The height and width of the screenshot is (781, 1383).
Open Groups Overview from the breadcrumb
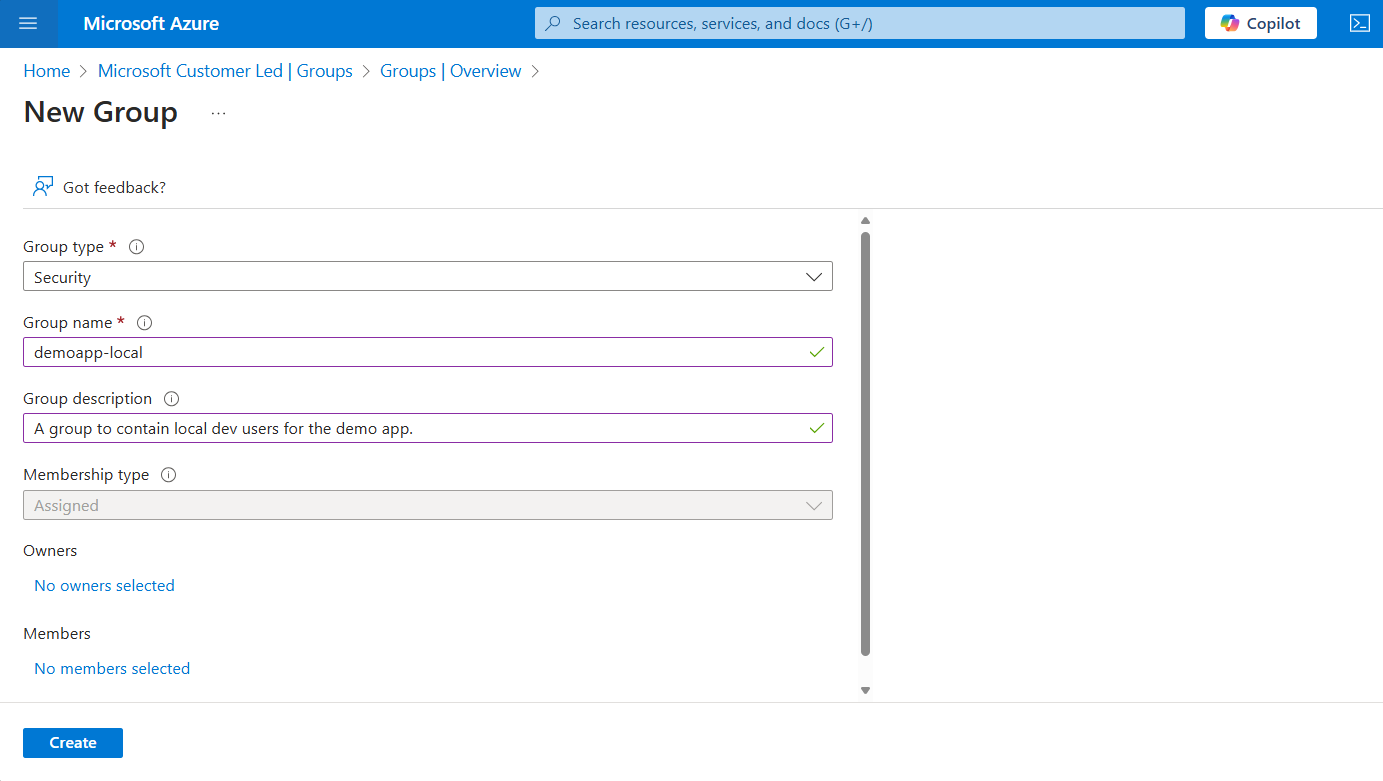click(x=450, y=70)
